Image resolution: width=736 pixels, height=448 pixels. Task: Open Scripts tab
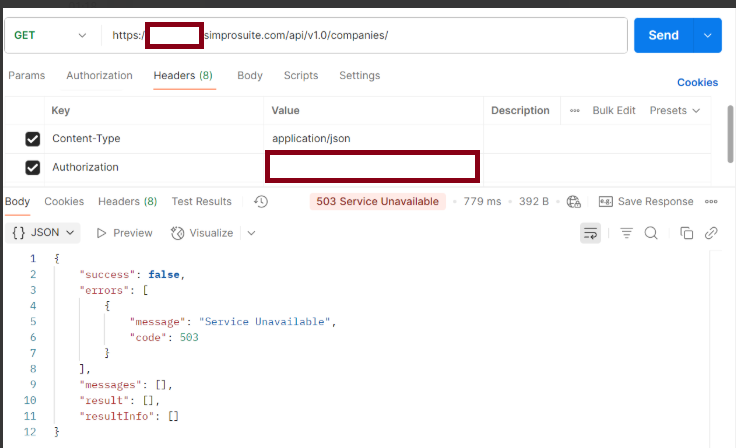pos(301,76)
